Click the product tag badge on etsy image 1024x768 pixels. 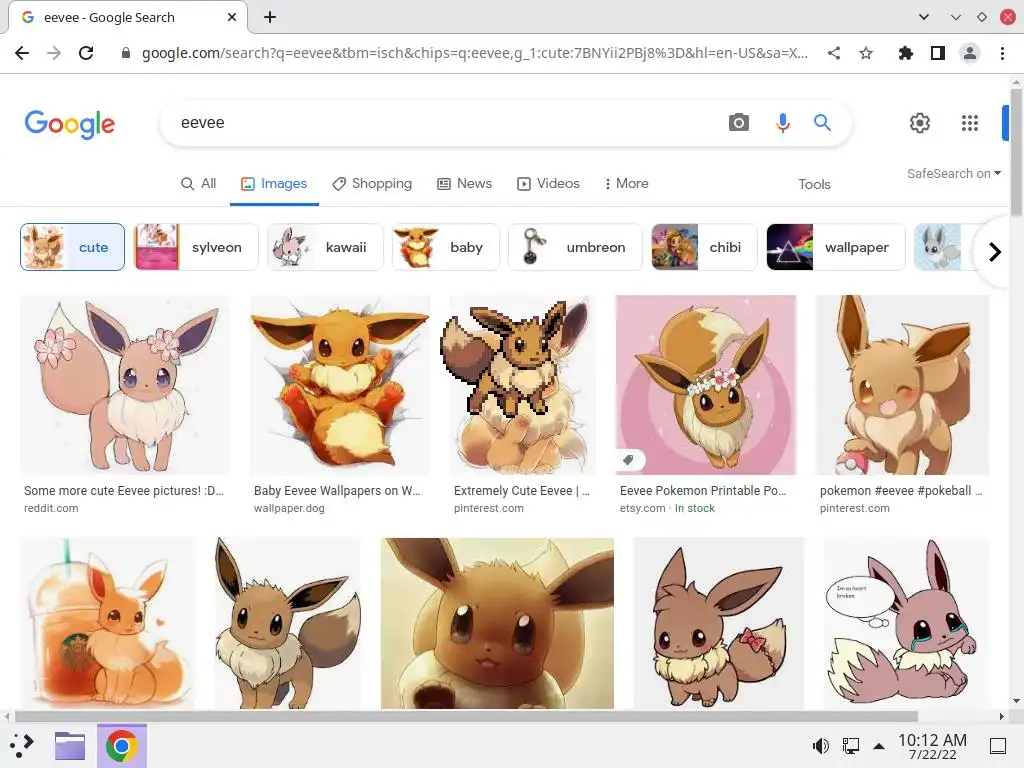pyautogui.click(x=629, y=460)
